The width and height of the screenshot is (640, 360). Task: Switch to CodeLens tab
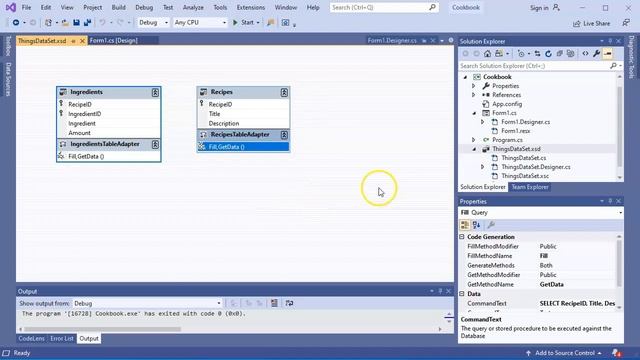31,339
